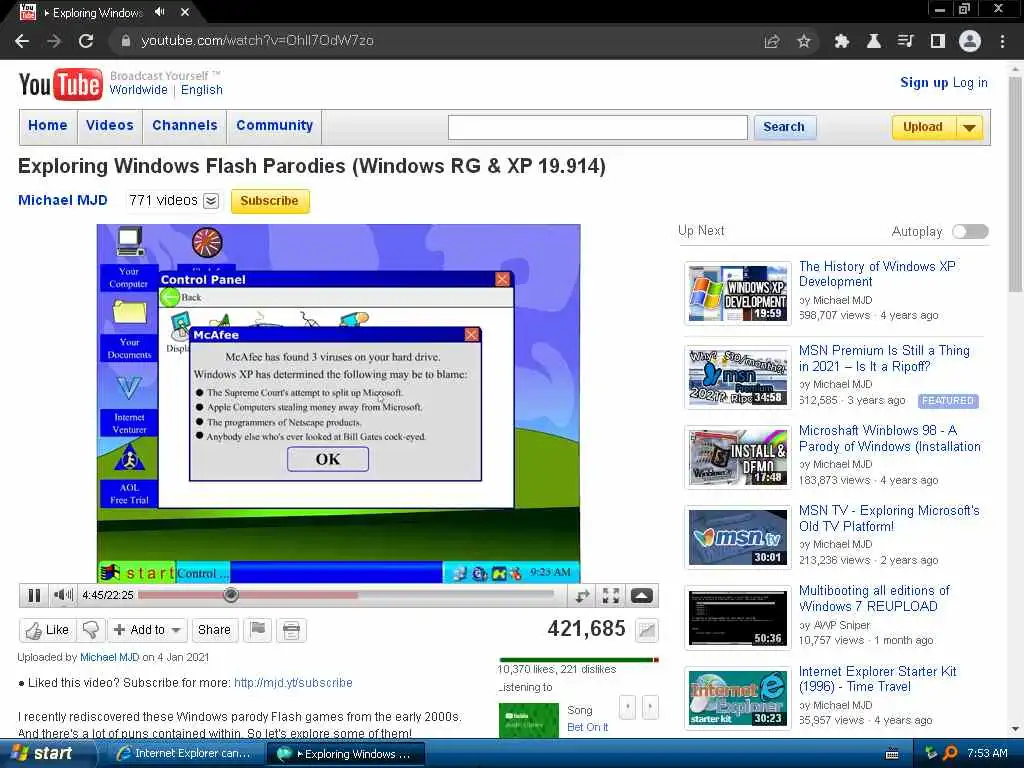Flag the video as inappropriate
The image size is (1024, 768).
click(258, 630)
